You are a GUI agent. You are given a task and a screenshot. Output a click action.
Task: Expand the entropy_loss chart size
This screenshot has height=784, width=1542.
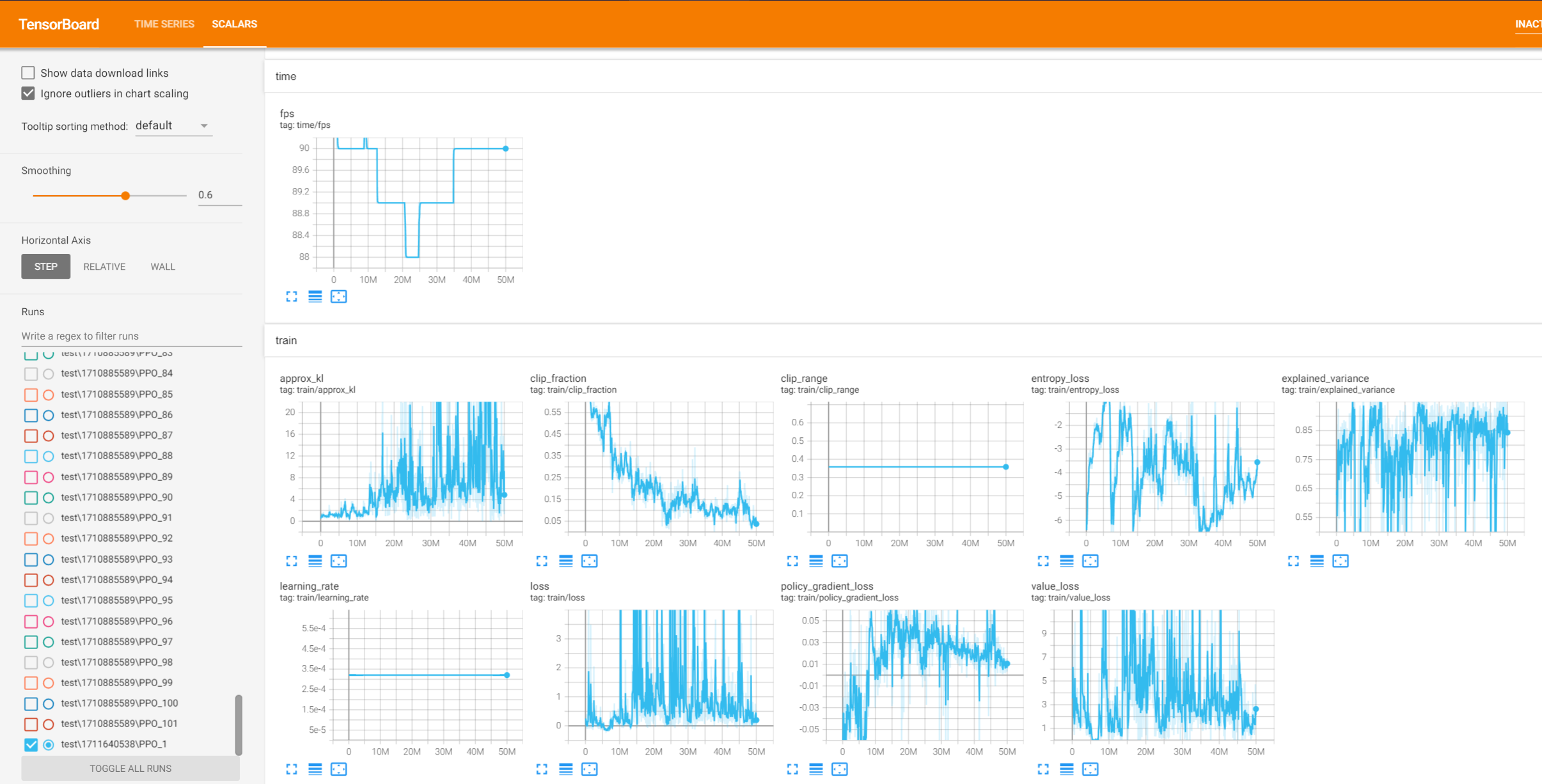click(1043, 561)
